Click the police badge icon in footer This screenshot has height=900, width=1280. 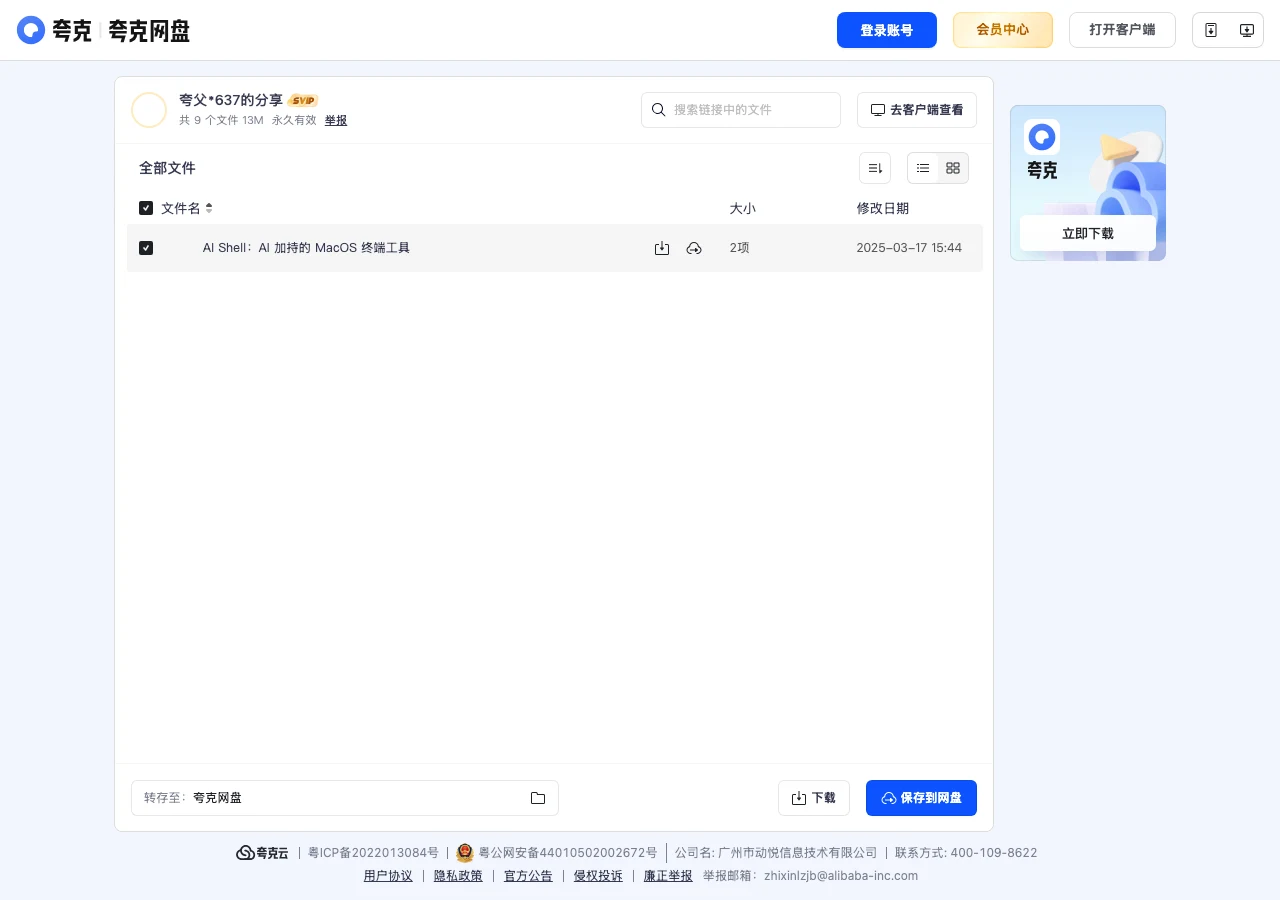tap(465, 853)
